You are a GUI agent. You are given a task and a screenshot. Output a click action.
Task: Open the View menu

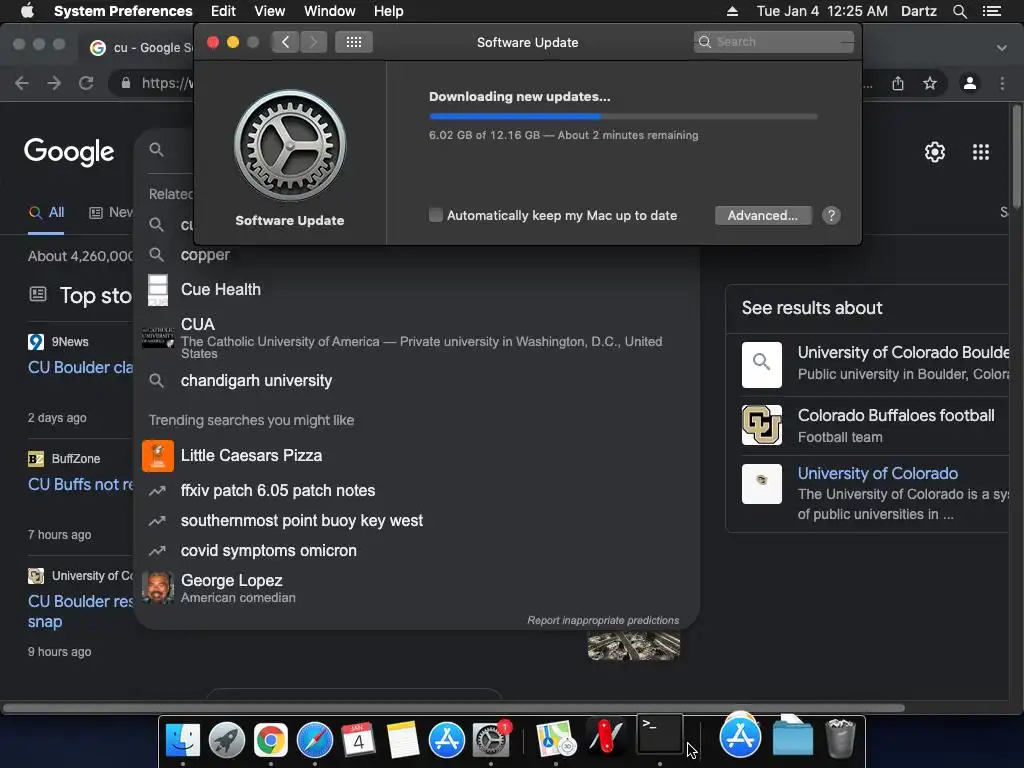[x=269, y=11]
